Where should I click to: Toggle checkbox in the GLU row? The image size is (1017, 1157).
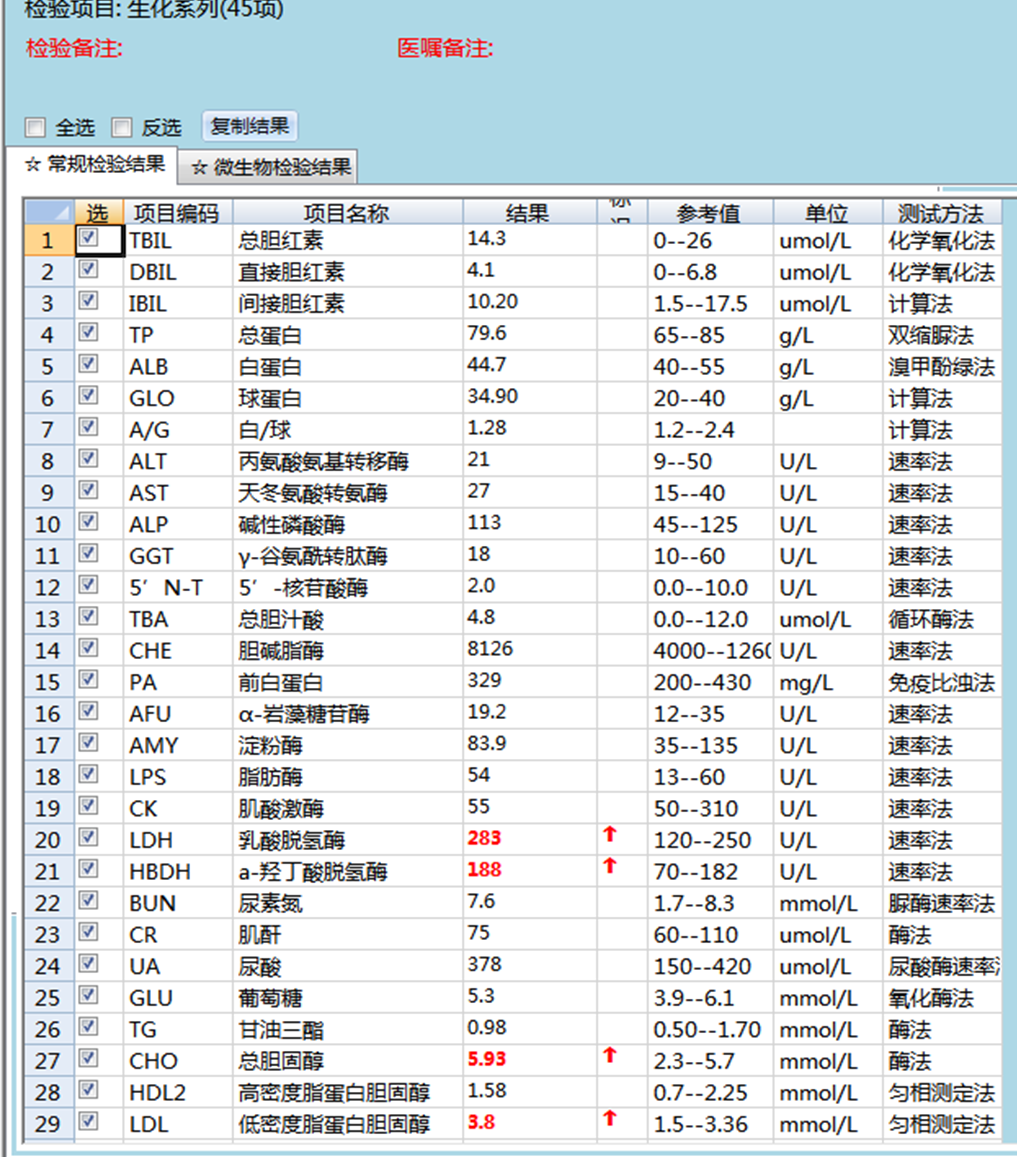click(88, 995)
